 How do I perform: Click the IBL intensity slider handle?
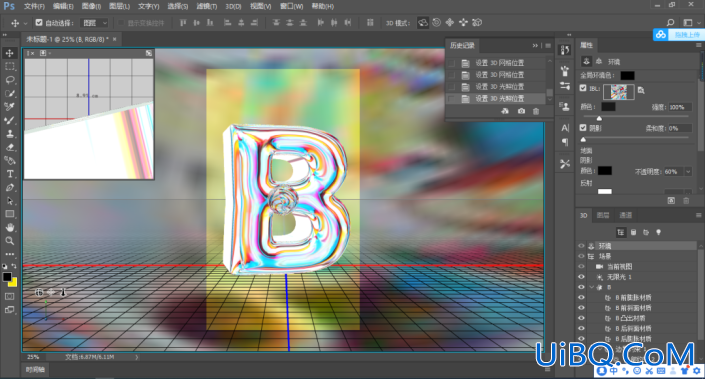pos(599,118)
